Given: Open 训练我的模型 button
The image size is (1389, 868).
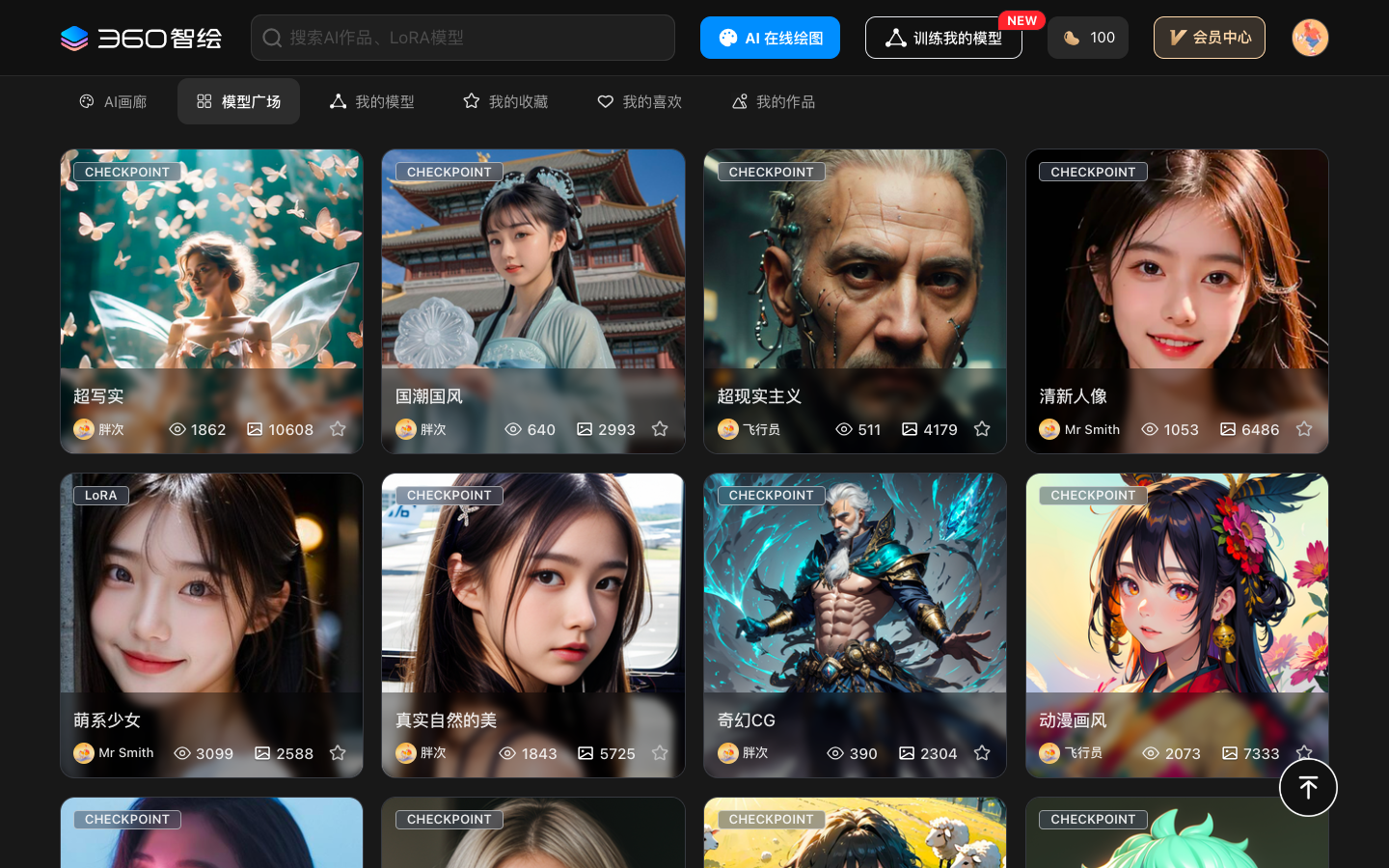Looking at the screenshot, I should 943,38.
